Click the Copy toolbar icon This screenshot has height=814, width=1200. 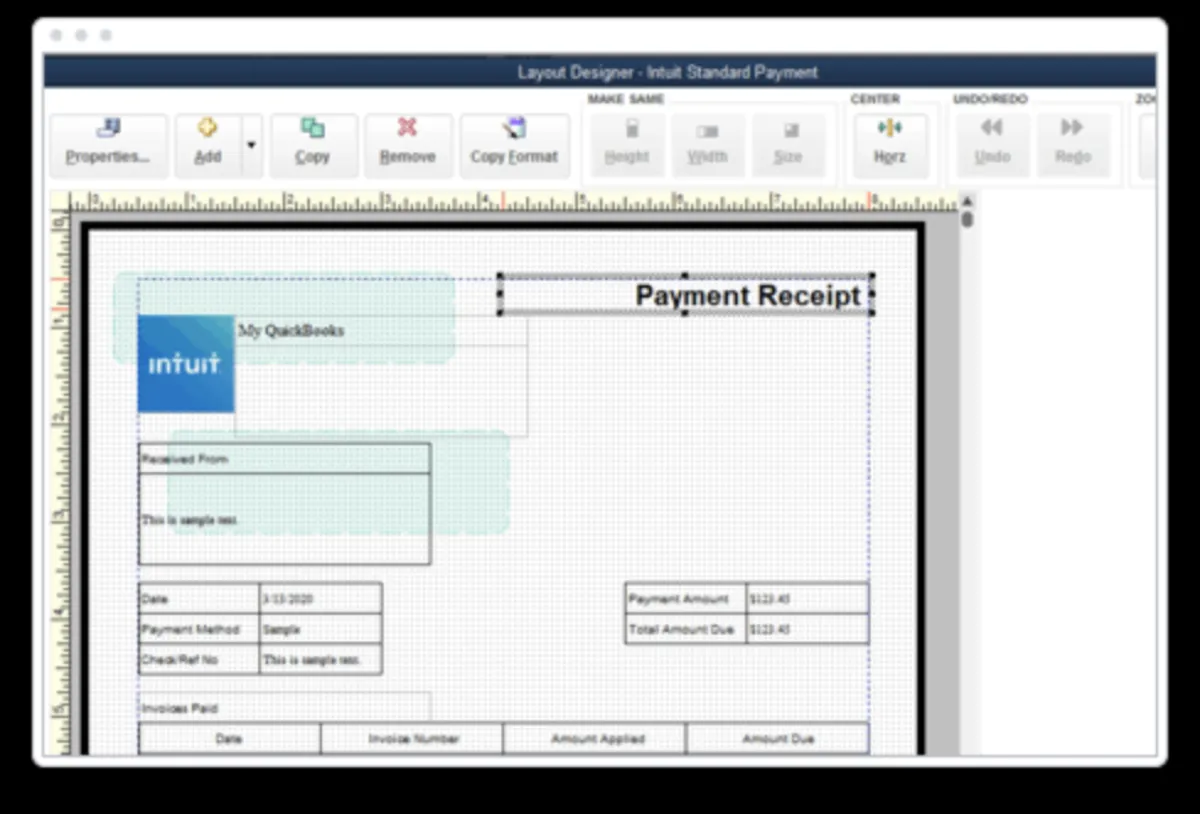312,146
